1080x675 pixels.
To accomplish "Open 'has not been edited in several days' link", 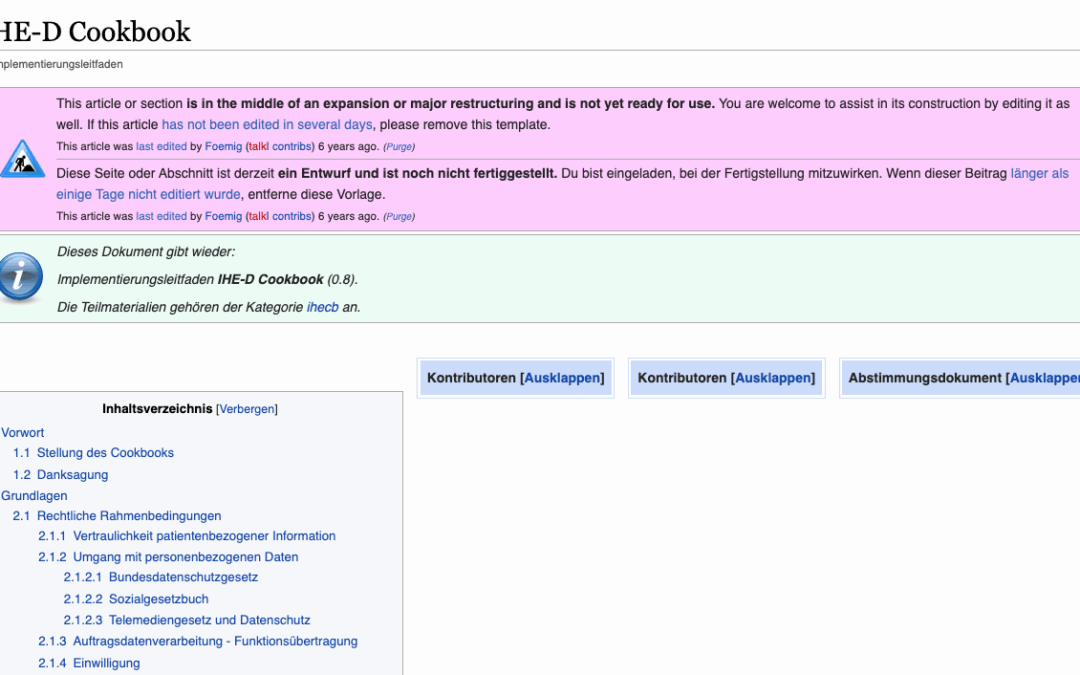I will [x=267, y=125].
